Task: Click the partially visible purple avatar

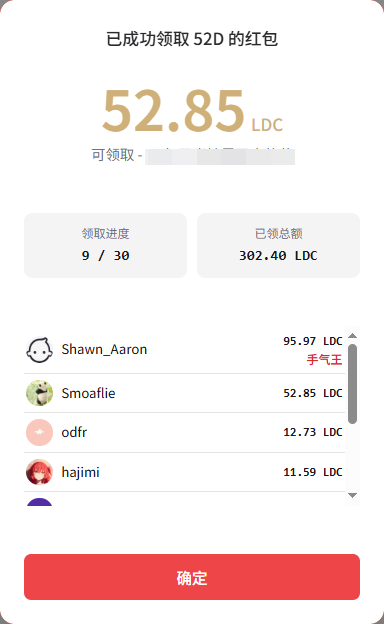Action: pos(39,502)
